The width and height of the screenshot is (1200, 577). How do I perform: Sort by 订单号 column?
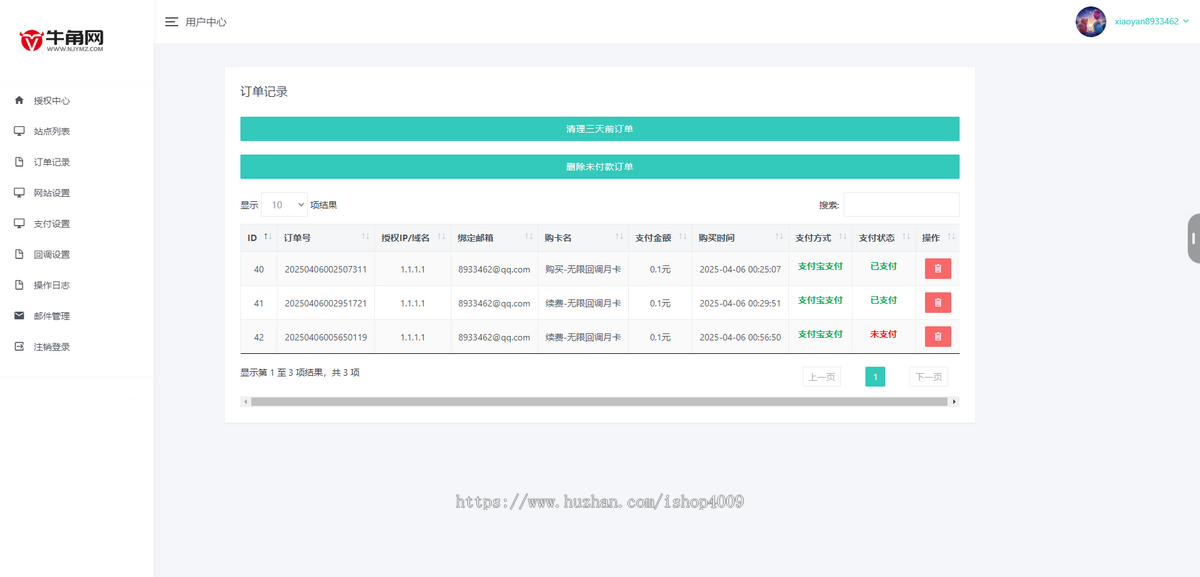(325, 238)
